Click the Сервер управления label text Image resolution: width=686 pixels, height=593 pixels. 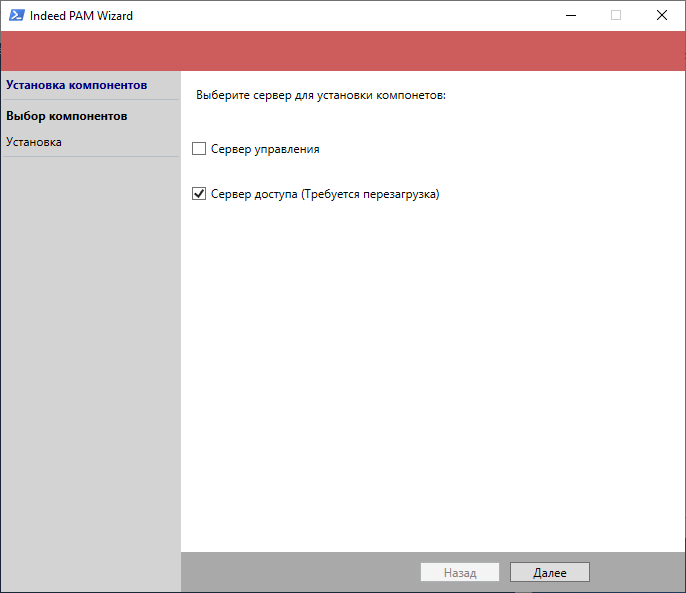click(x=265, y=149)
